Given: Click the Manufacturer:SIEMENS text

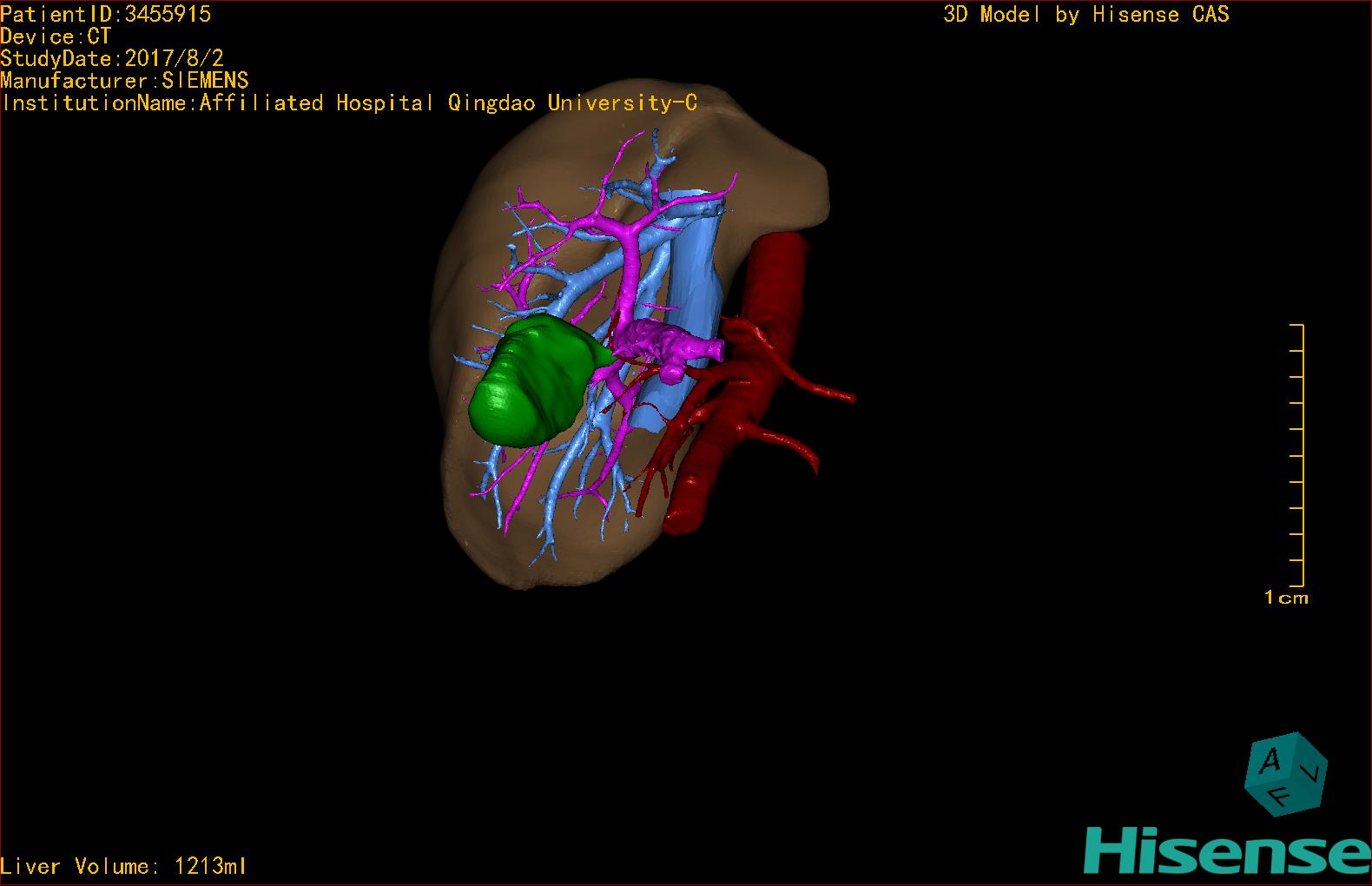Looking at the screenshot, I should [125, 81].
